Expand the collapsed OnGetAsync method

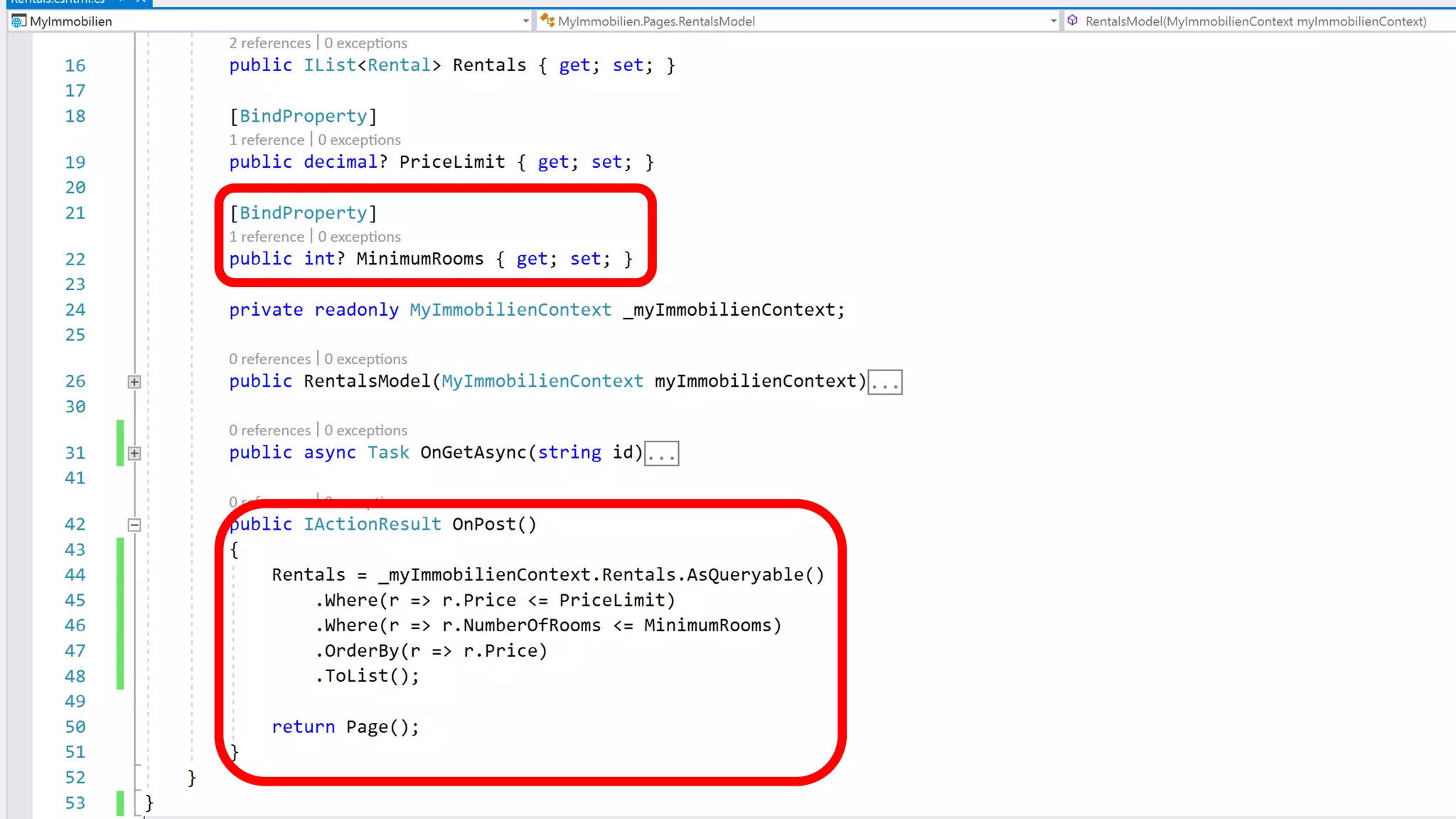[x=134, y=454]
